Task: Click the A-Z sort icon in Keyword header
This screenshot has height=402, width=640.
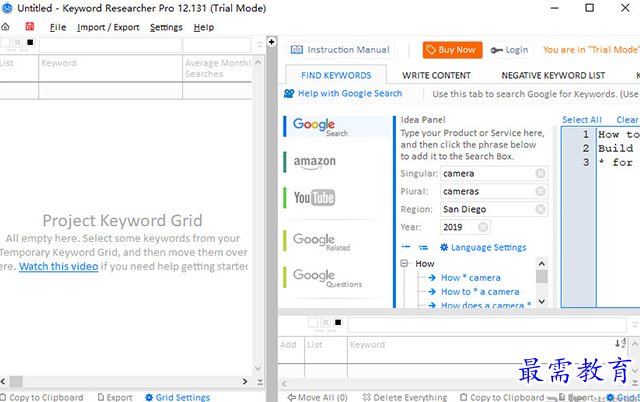Action: click(x=620, y=344)
